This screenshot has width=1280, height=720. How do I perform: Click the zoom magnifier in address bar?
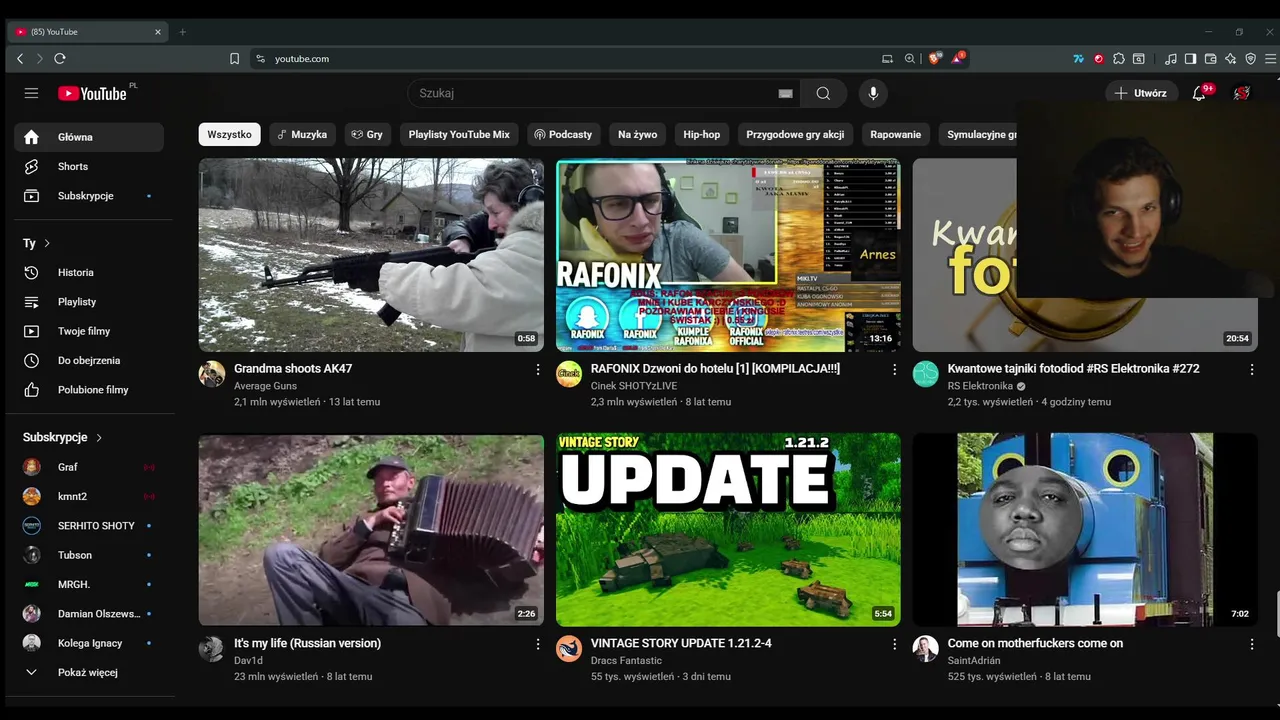coord(910,59)
